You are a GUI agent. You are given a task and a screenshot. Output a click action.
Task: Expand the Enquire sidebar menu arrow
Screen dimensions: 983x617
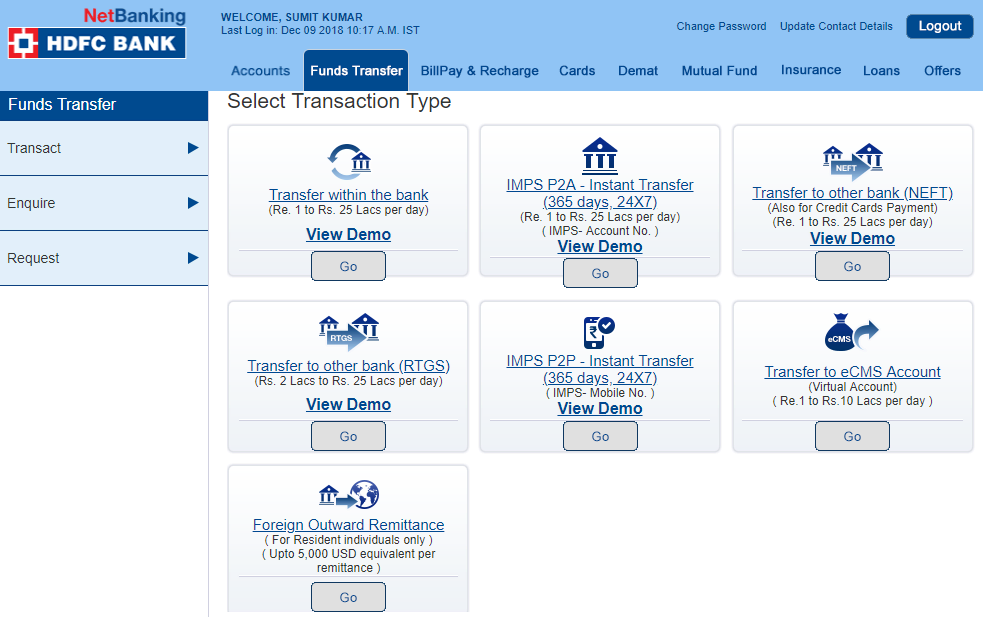point(193,203)
